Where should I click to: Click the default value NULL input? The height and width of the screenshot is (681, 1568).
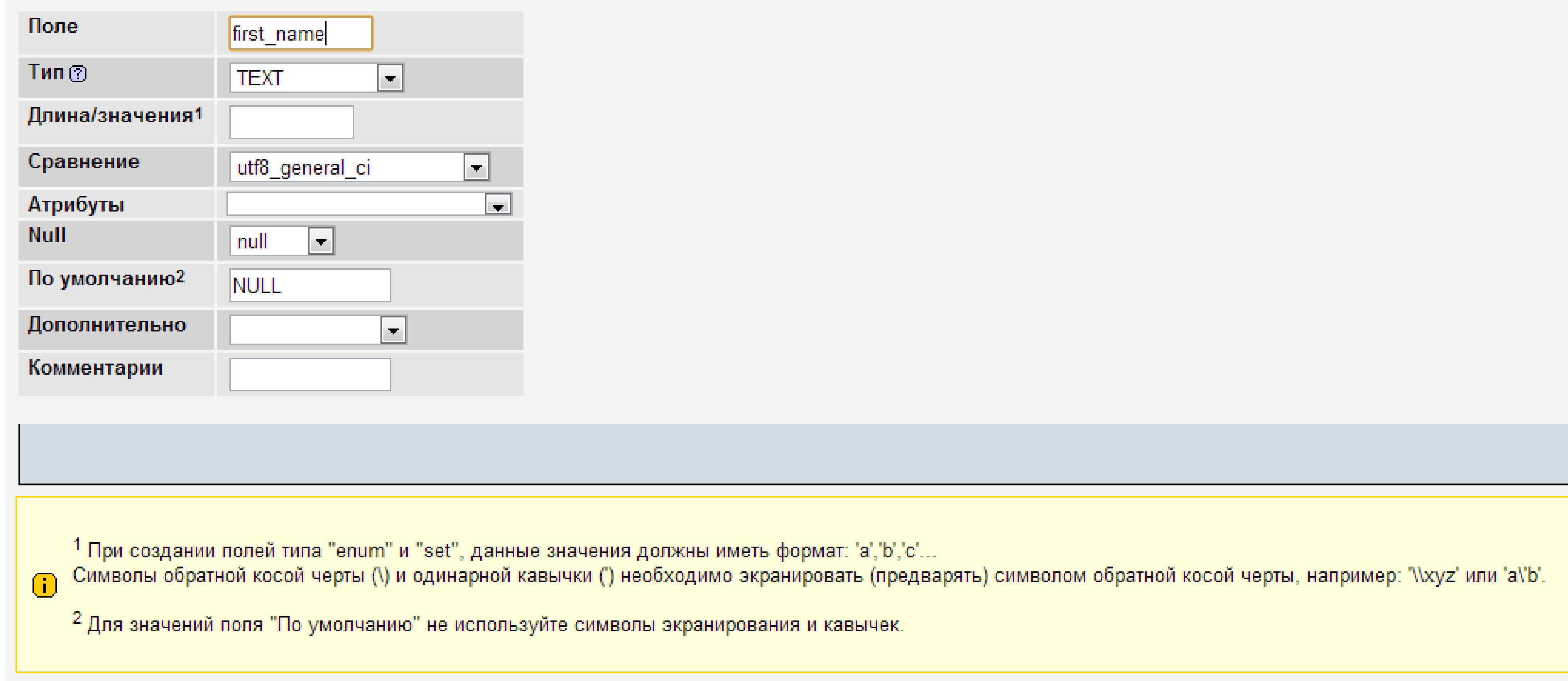pos(309,285)
